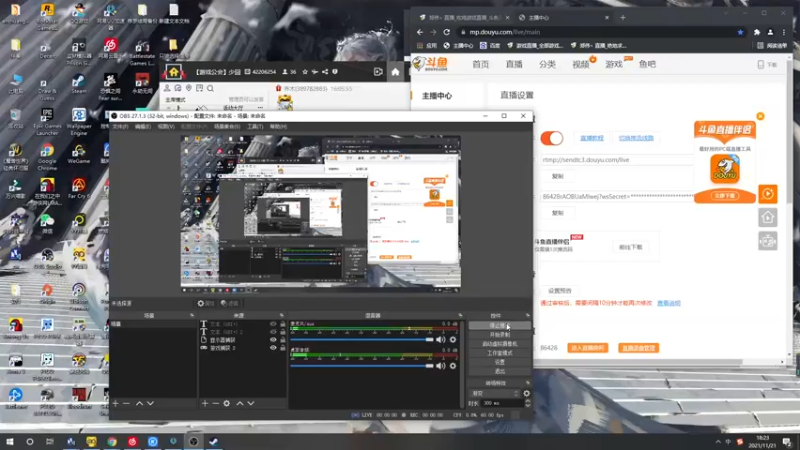800x450 pixels.
Task: Toggle visibility of game capture 2 source
Action: [273, 348]
